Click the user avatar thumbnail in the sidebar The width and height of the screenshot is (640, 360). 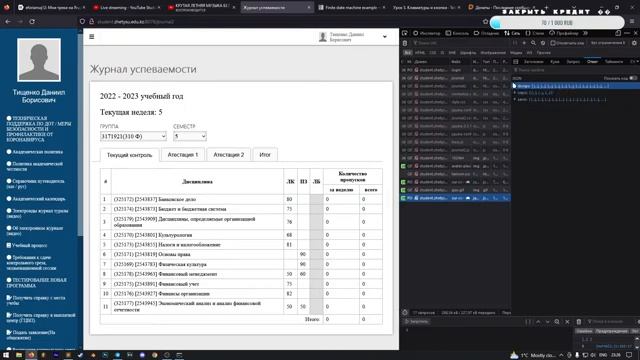[39, 60]
